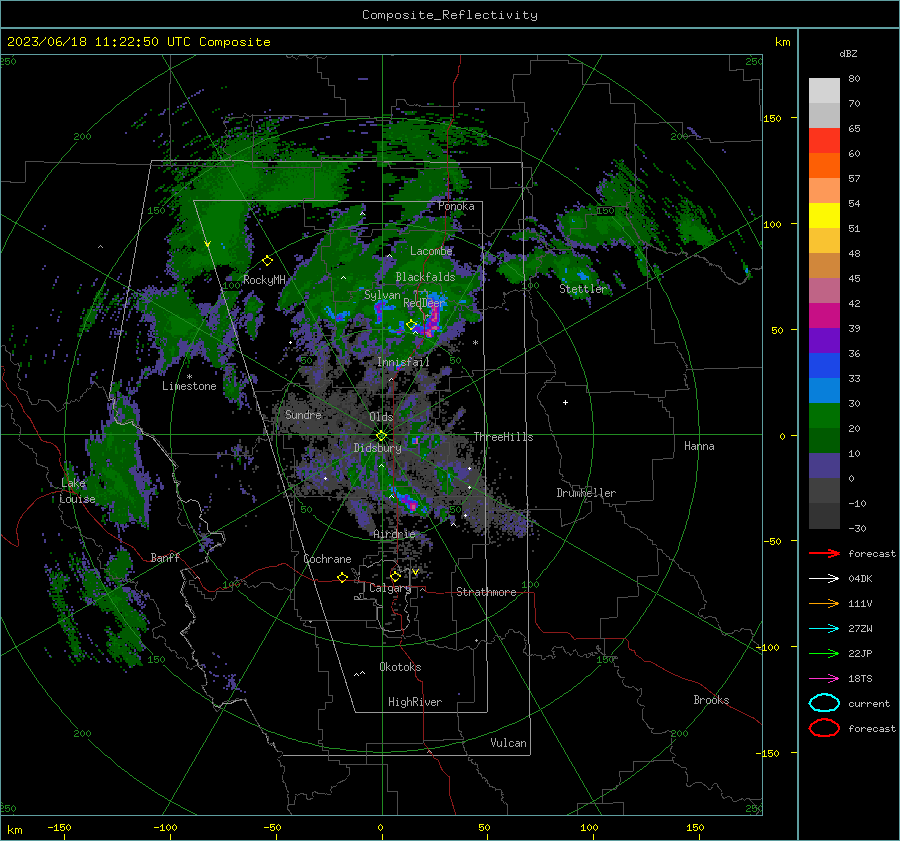
Task: Click the 65 dBZ red color swatch
Action: tap(824, 140)
